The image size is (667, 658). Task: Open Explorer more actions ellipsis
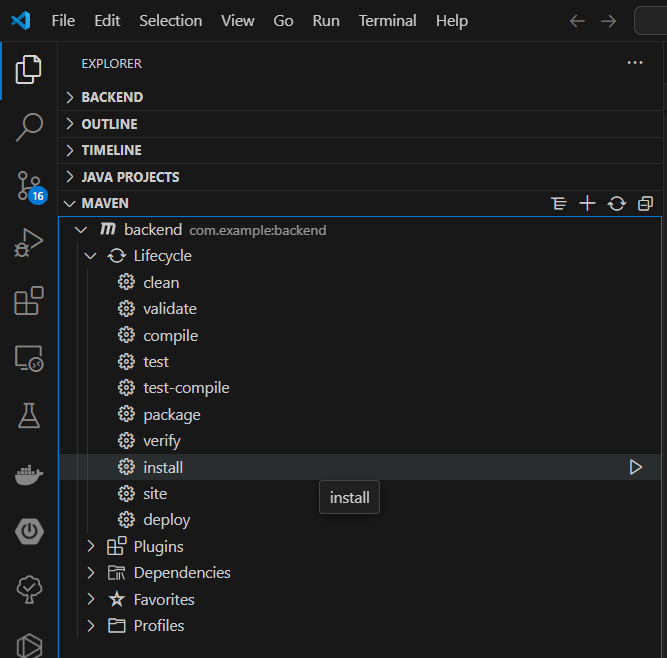(635, 63)
